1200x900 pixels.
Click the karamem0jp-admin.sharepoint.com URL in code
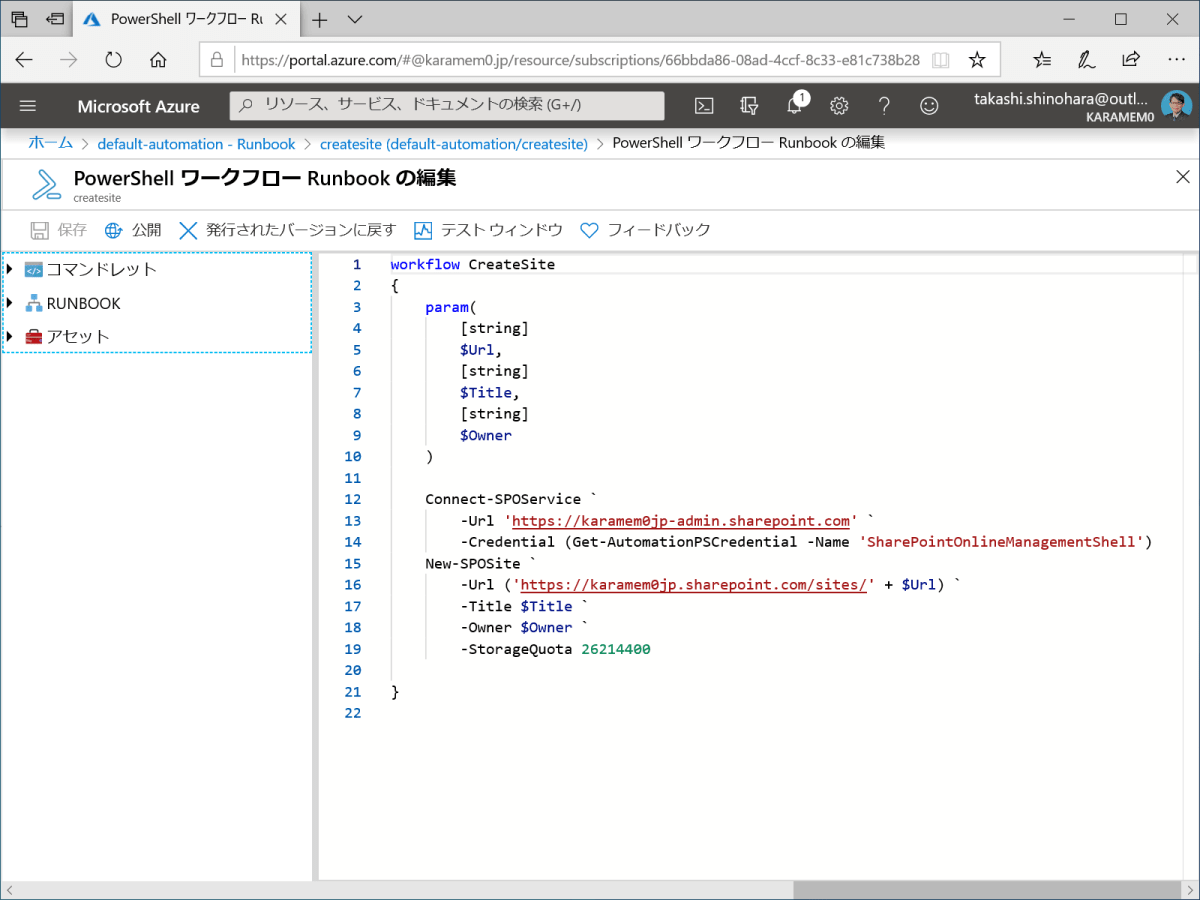(681, 521)
